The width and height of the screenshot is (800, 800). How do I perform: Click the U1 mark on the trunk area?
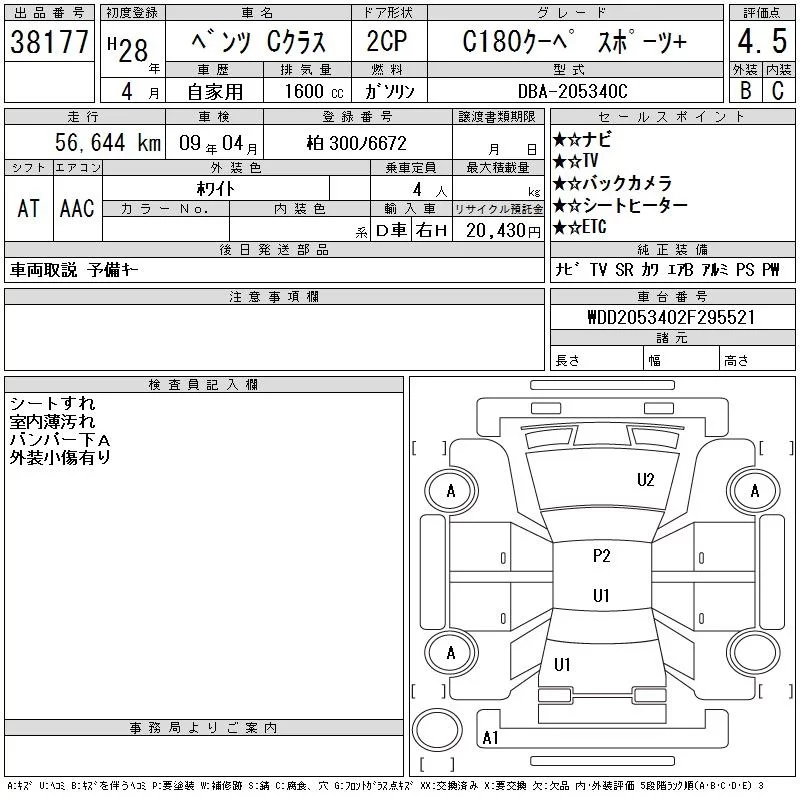click(562, 664)
